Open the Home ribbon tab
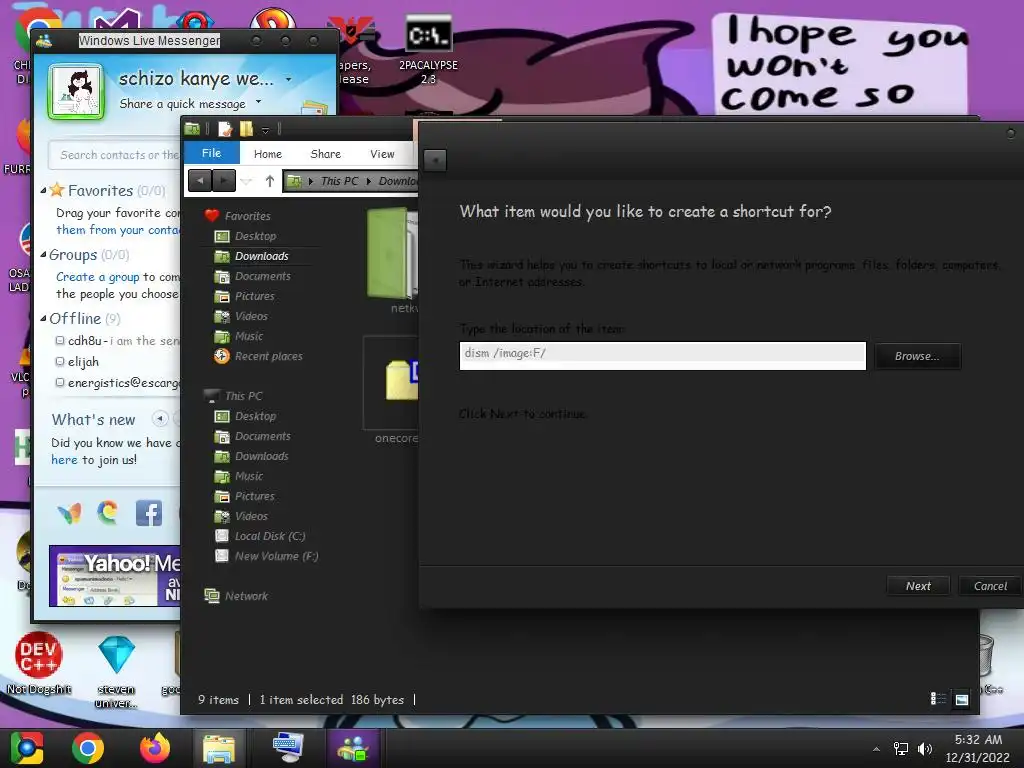Image resolution: width=1024 pixels, height=768 pixels. click(x=268, y=154)
